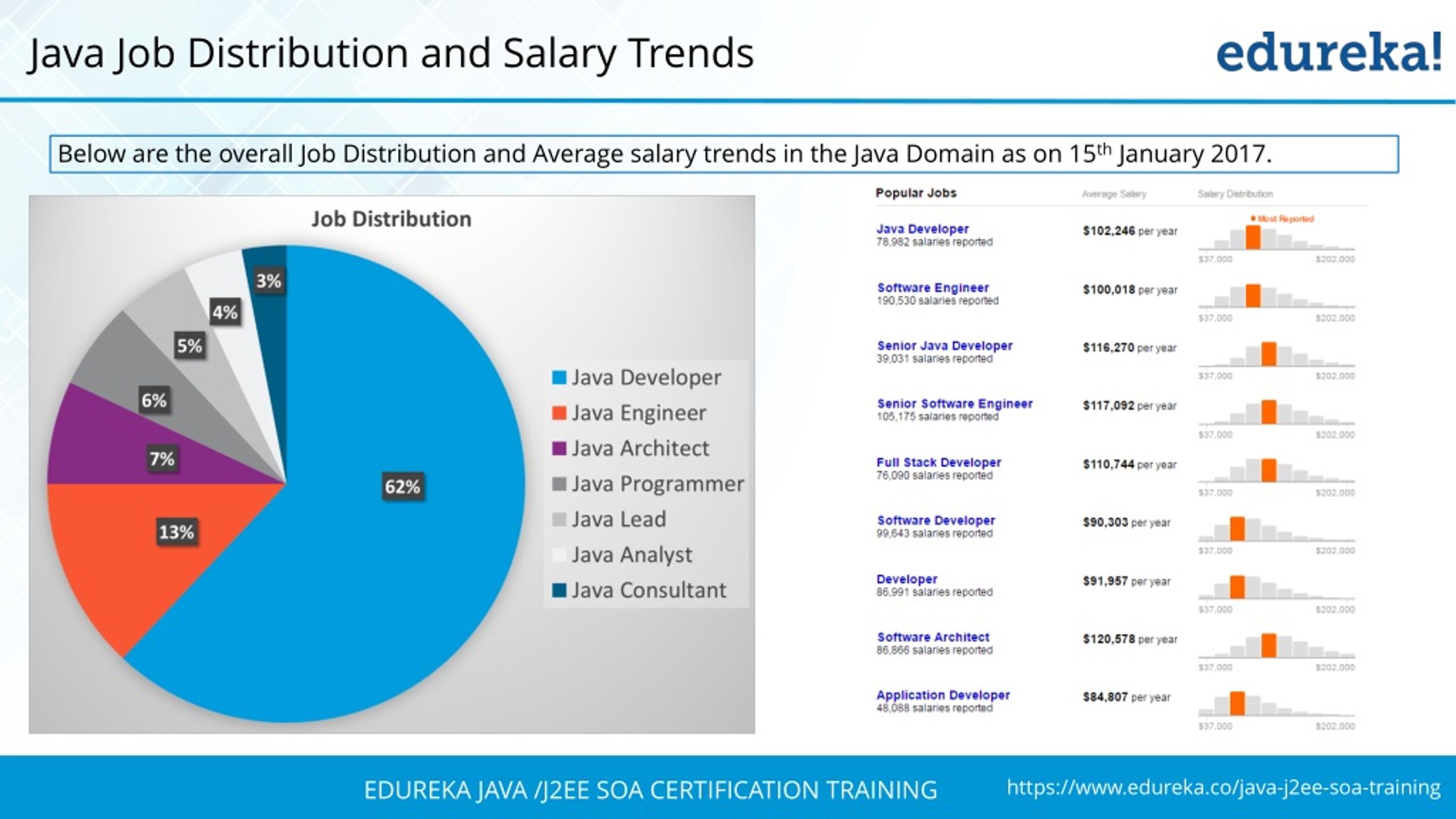Open the Senior Java Developer link
Image resolution: width=1456 pixels, height=819 pixels.
pos(944,346)
